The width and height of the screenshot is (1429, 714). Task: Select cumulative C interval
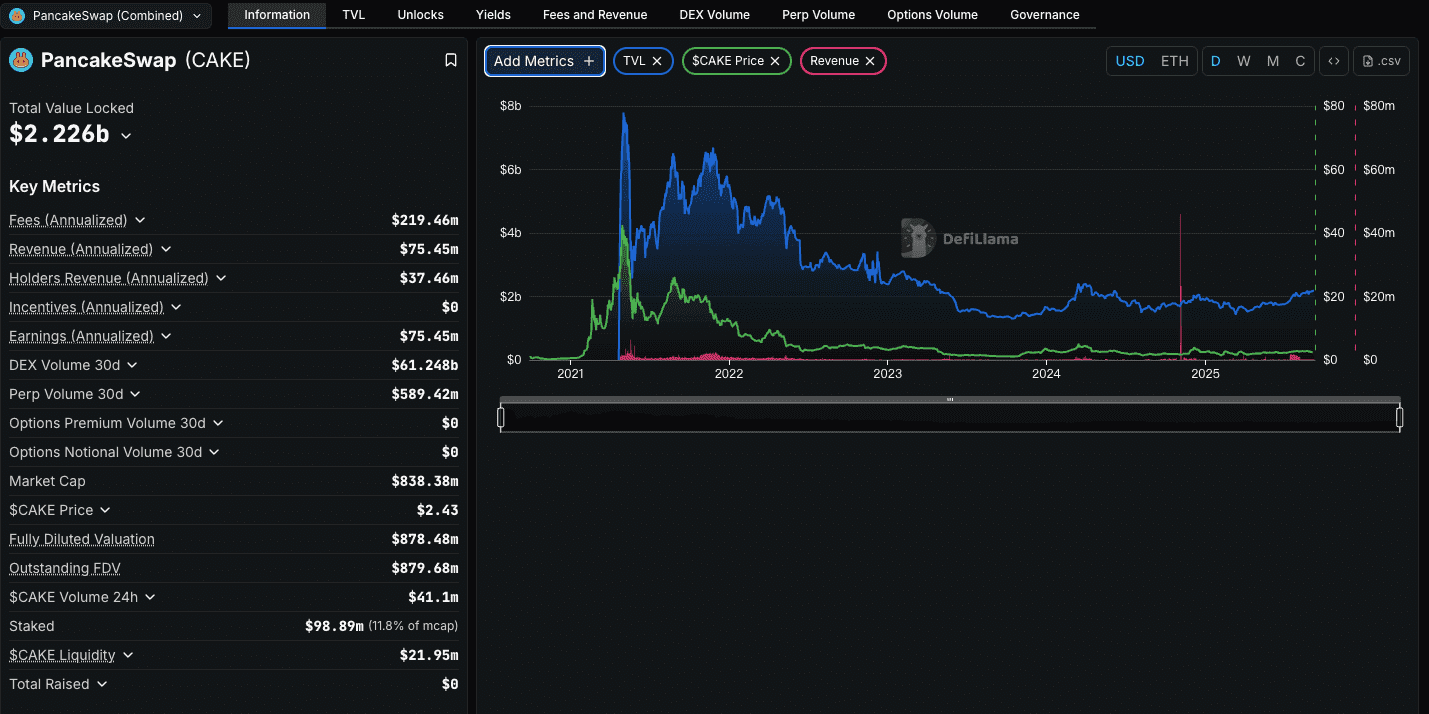[1300, 61]
